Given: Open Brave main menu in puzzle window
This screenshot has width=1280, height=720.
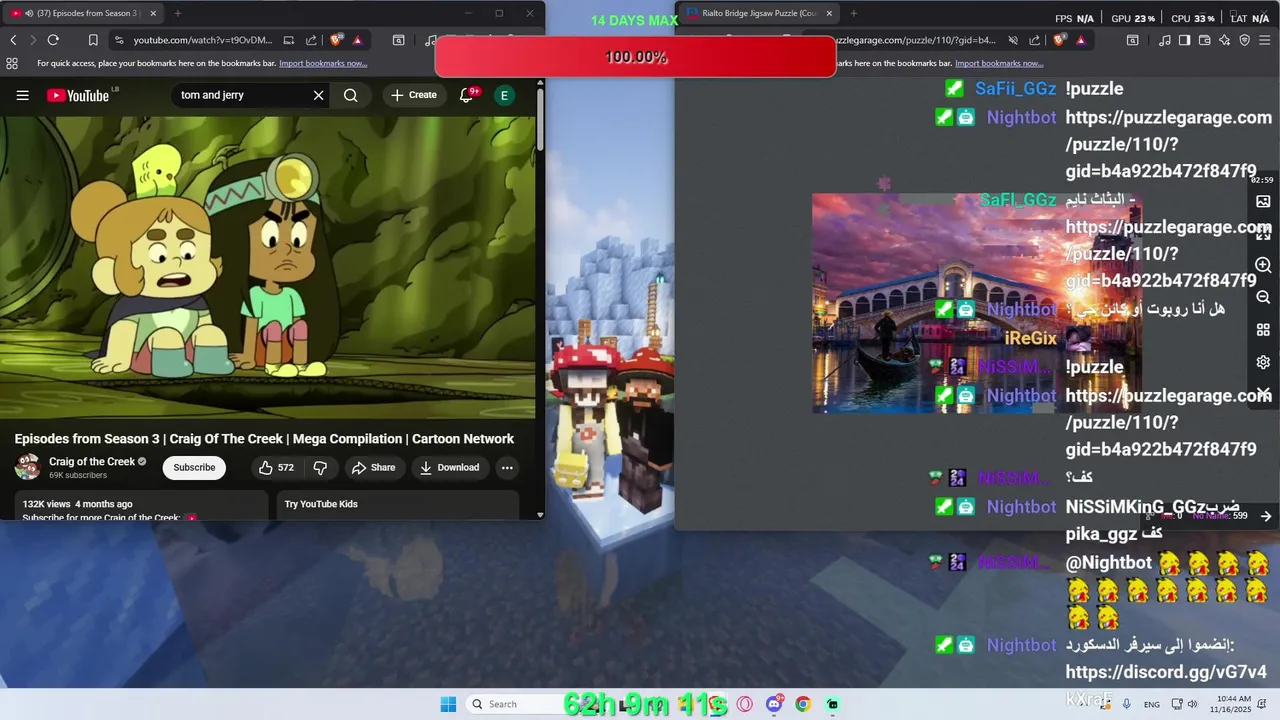Looking at the screenshot, I should 1265,40.
